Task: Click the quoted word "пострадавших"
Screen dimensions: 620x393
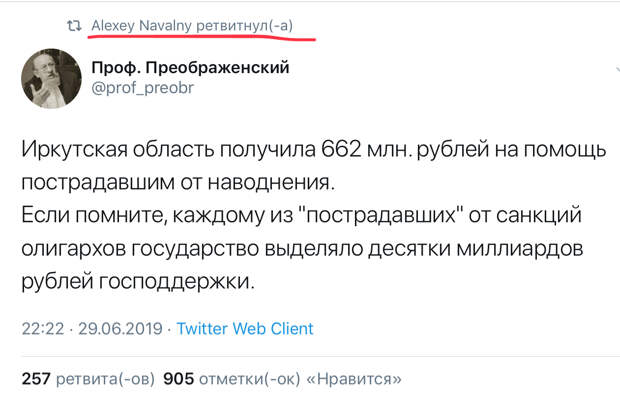Action: (x=382, y=215)
